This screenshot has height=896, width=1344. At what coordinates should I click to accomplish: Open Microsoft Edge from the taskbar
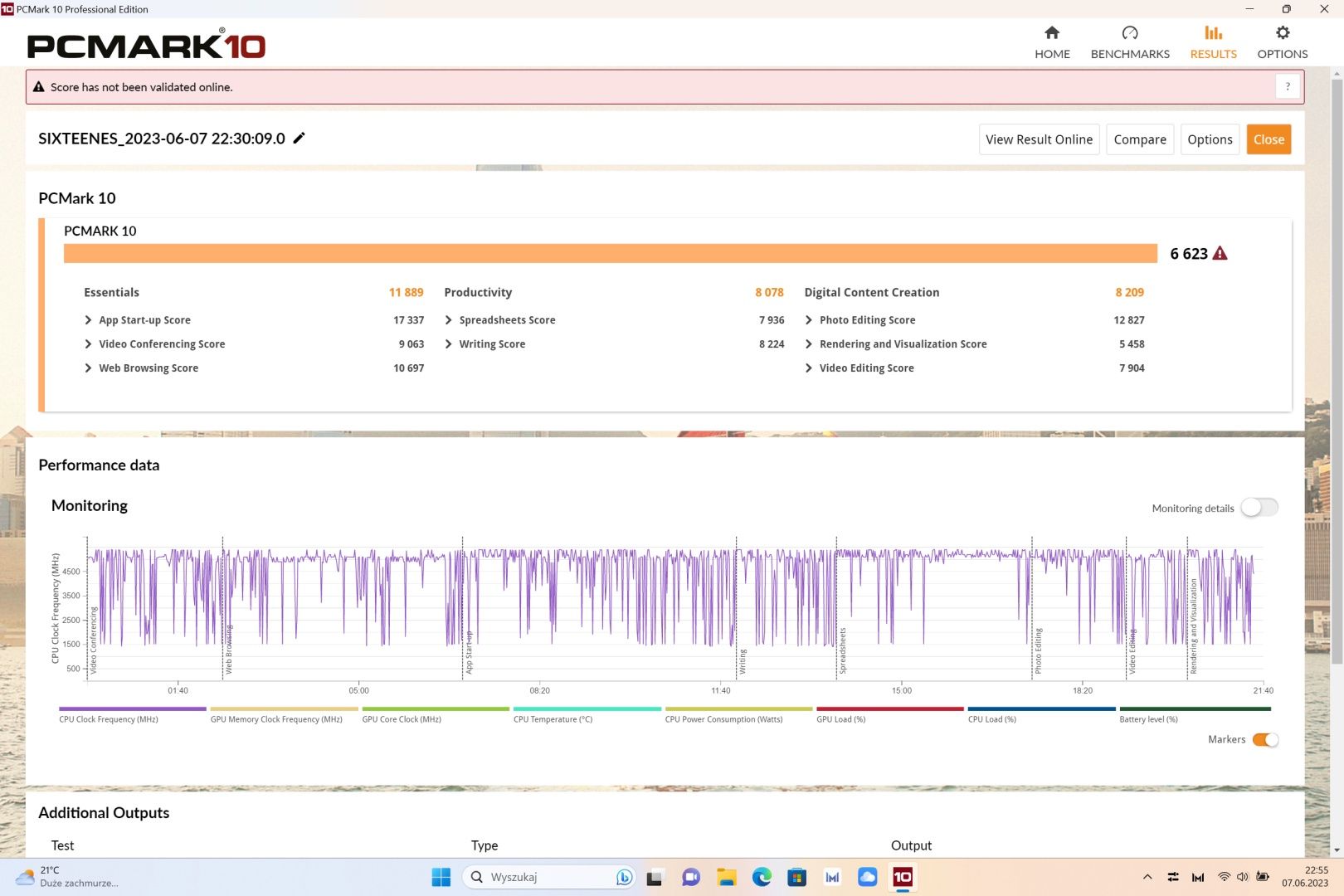(762, 877)
